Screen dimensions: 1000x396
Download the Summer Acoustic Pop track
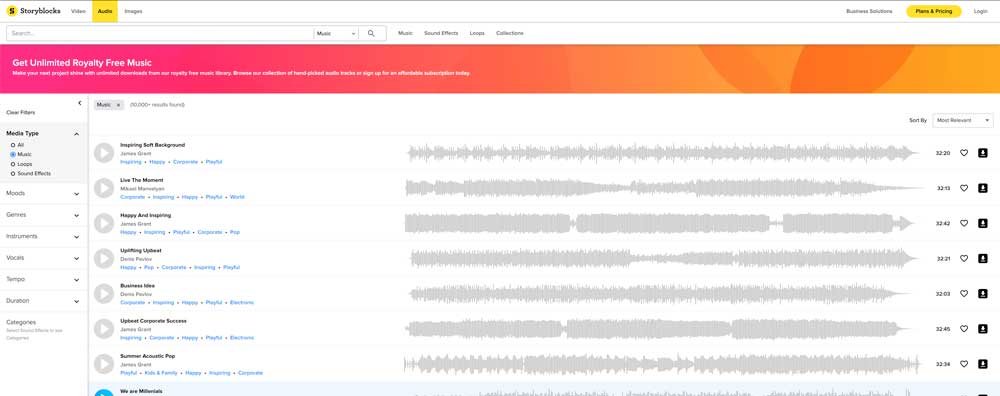[983, 364]
